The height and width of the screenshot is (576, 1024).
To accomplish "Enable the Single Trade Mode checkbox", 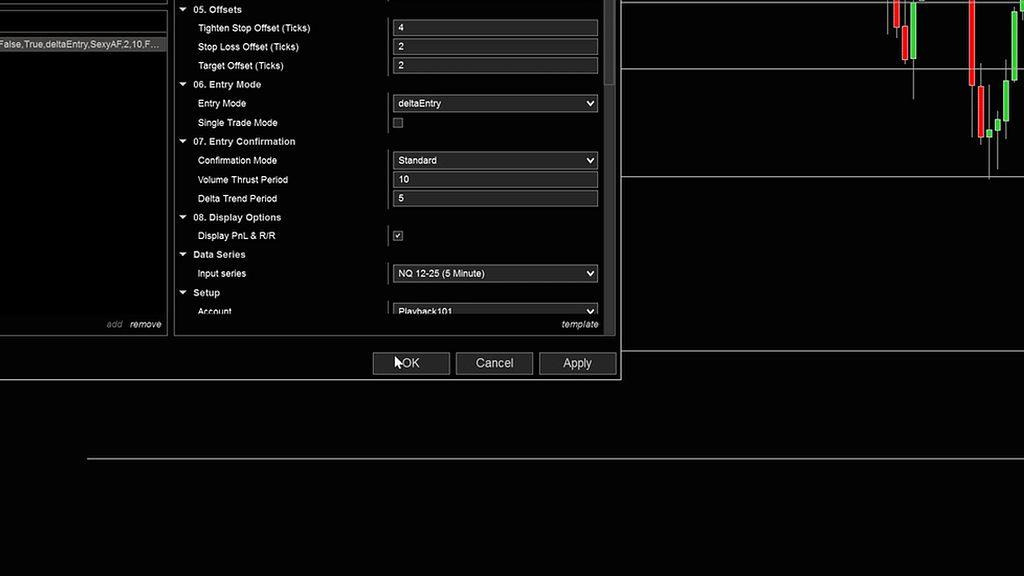I will [x=398, y=123].
